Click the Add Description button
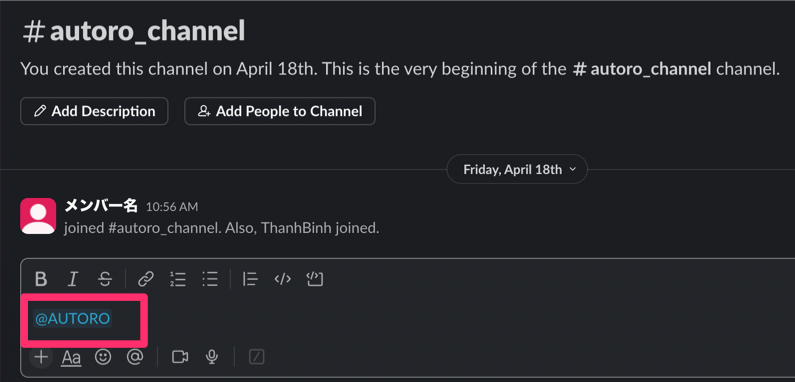This screenshot has width=795, height=382. coord(94,111)
